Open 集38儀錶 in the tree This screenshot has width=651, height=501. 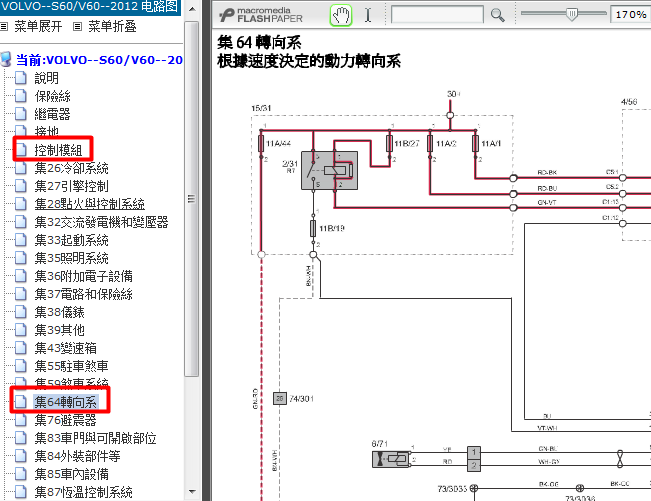59,312
